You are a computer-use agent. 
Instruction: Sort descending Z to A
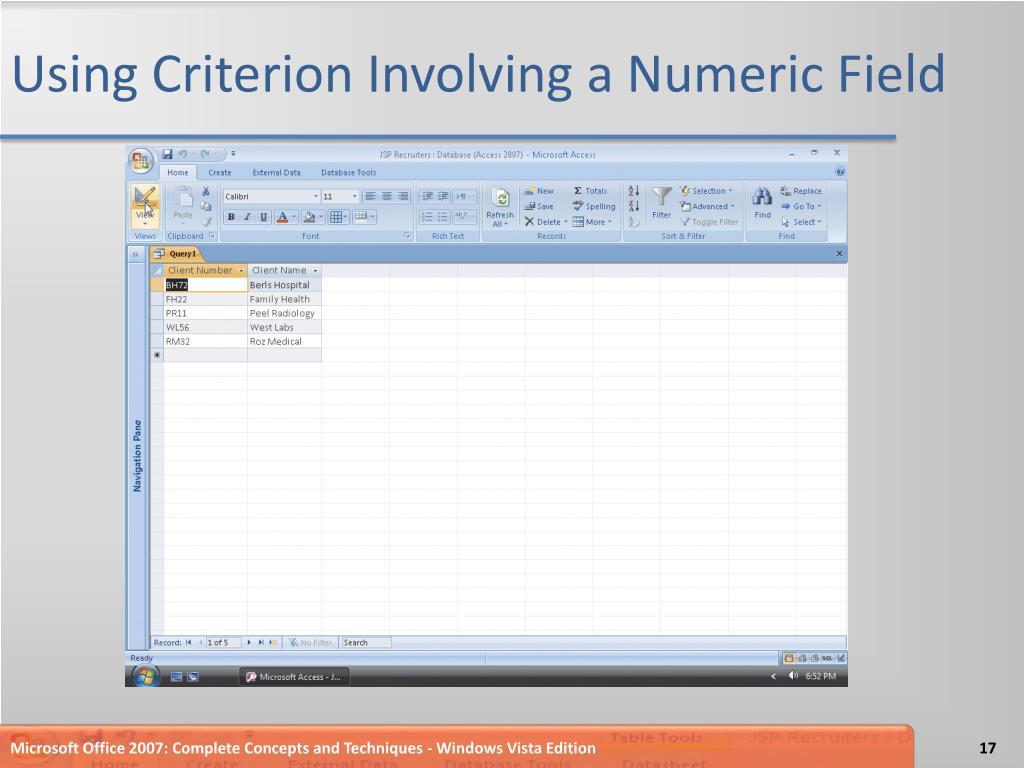pyautogui.click(x=633, y=206)
